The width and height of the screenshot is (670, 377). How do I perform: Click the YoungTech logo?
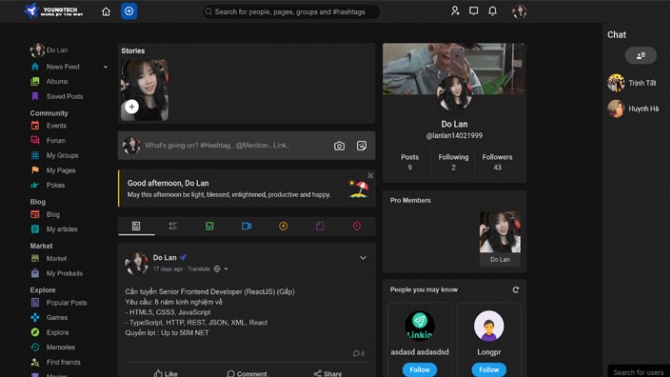54,11
